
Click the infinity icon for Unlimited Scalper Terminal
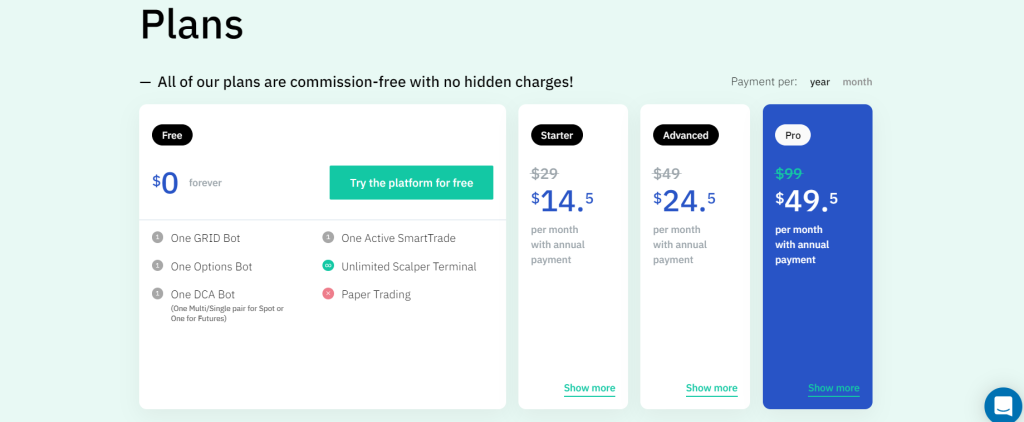(328, 265)
